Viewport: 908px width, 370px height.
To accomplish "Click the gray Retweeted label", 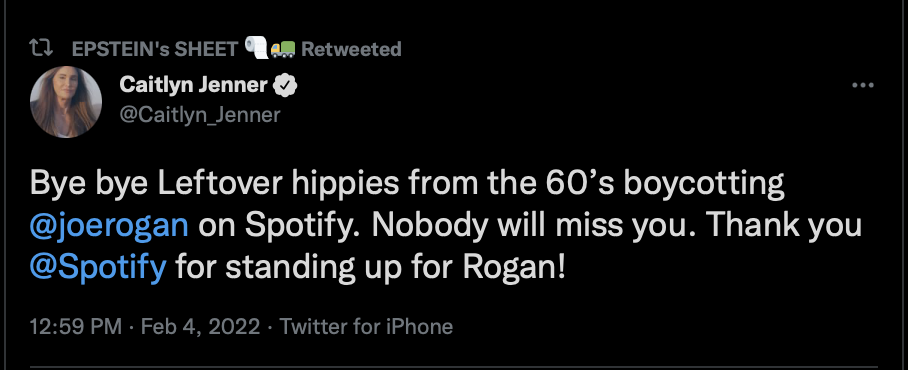I will tap(351, 49).
